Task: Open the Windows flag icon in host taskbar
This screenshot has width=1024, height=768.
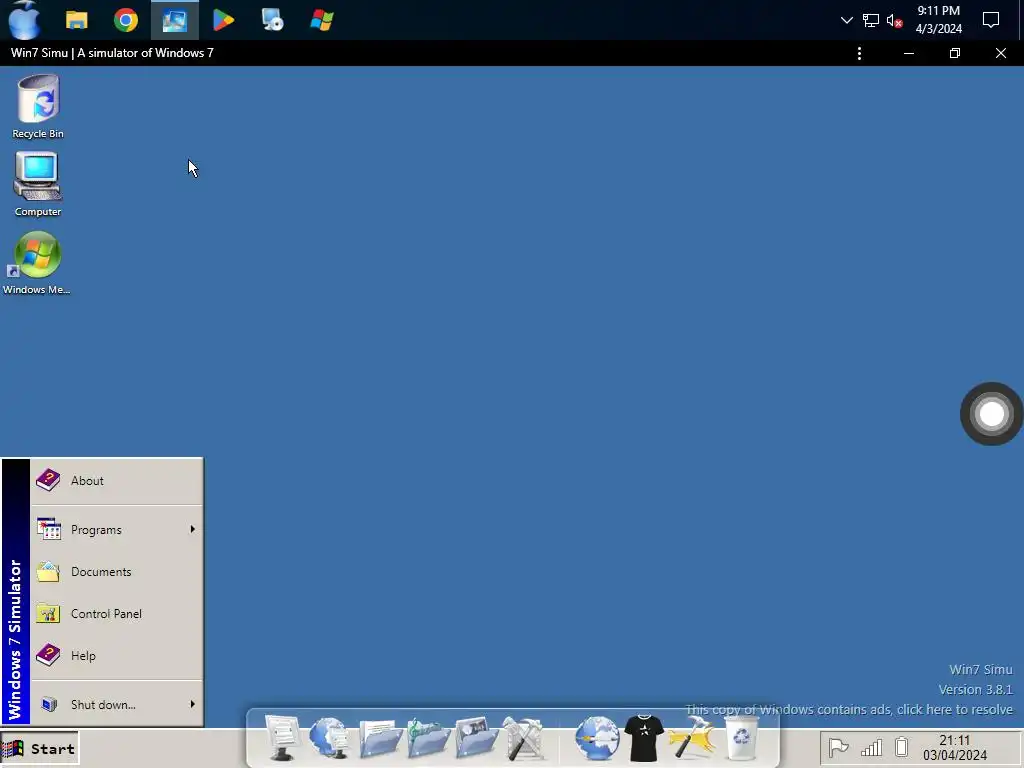Action: (x=321, y=20)
